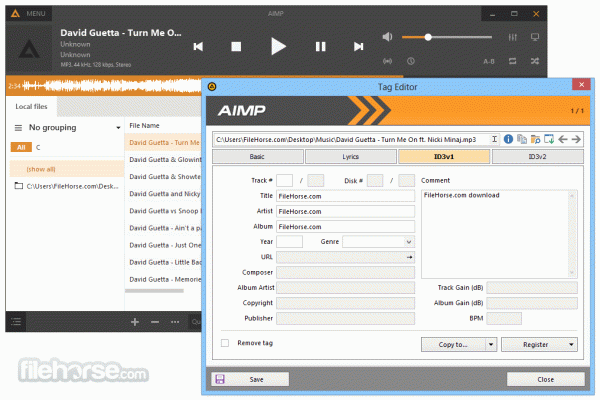Select David Guetta - Little Bad track
Image resolution: width=600 pixels, height=400 pixels.
coord(163,262)
